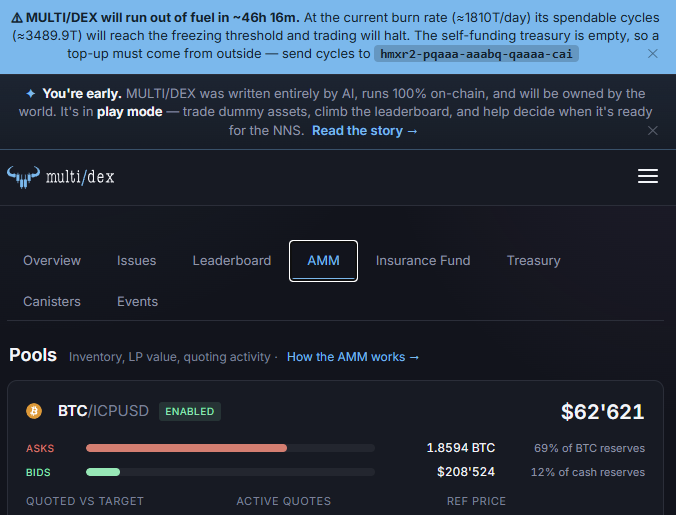676x515 pixels.
Task: Click "Inventory, LP value, quoting activity" subtitle
Action: [x=169, y=357]
